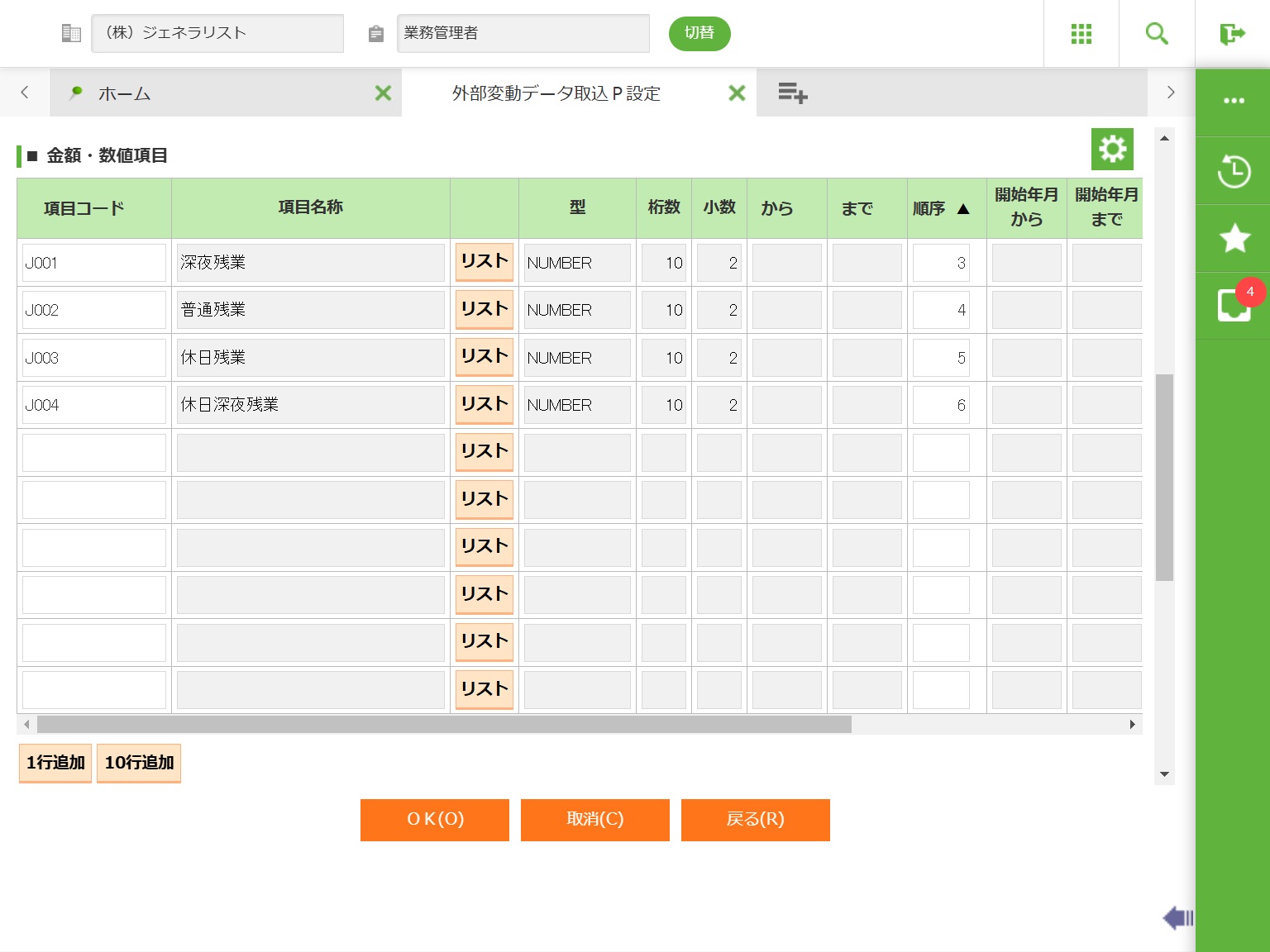
Task: Click the 10行追加 button
Action: tap(139, 763)
